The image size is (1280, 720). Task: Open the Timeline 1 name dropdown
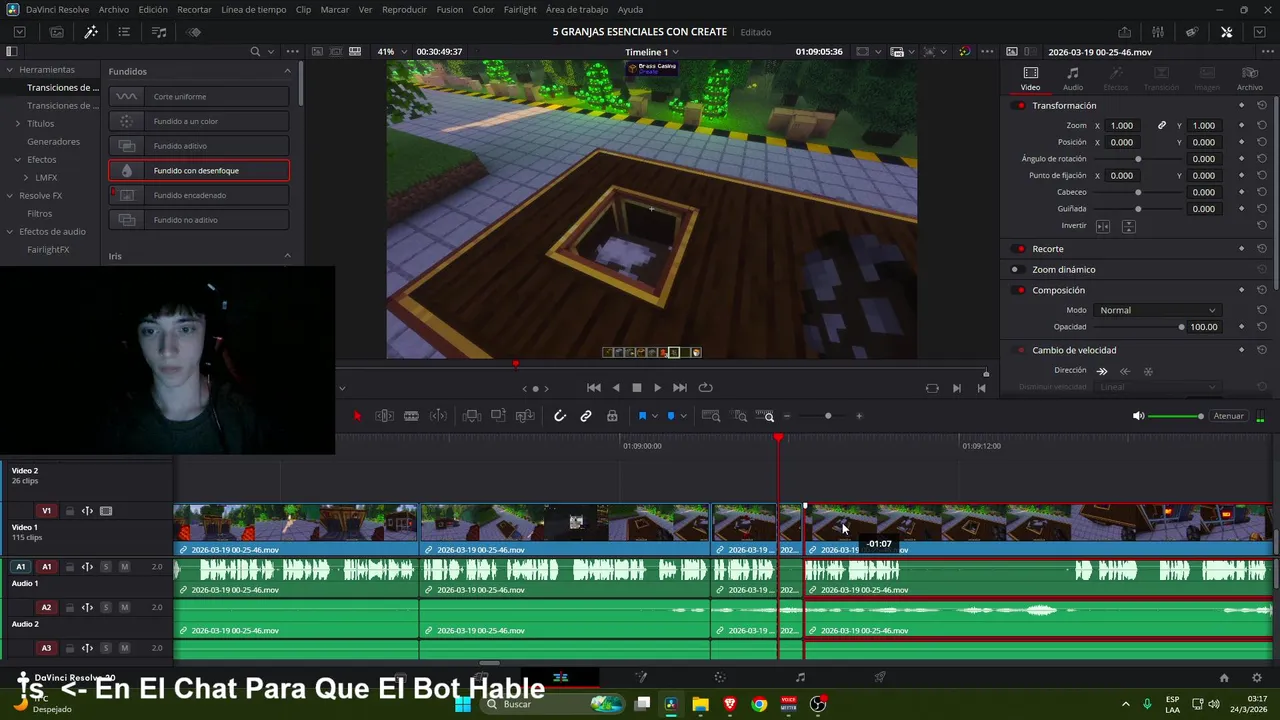click(652, 51)
